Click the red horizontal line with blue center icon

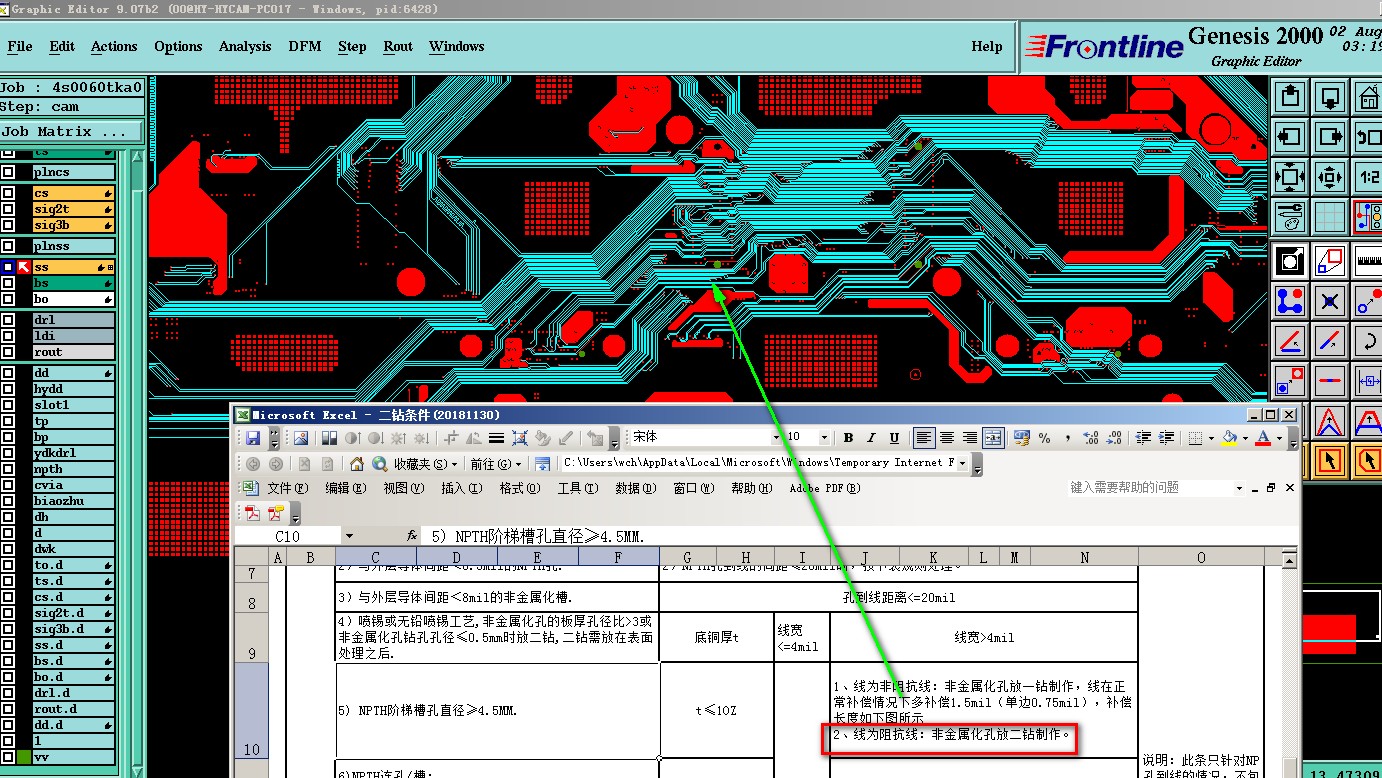pos(1330,381)
